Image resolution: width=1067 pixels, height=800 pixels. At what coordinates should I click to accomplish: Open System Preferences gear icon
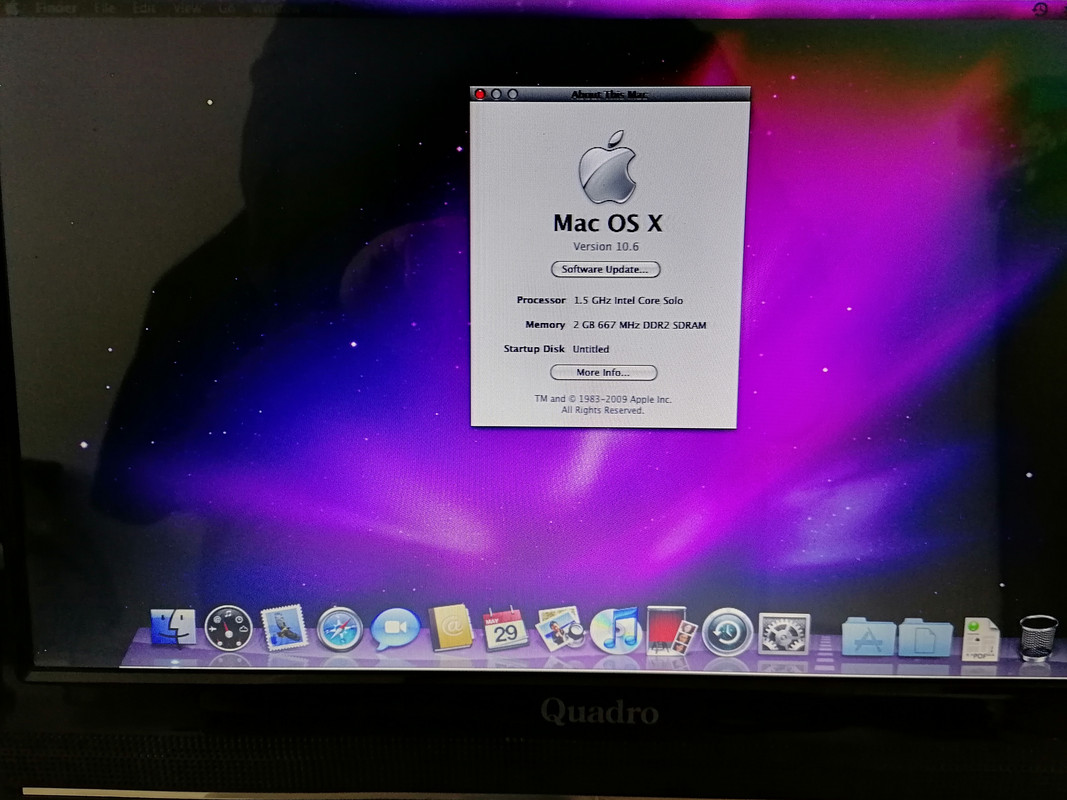click(784, 634)
